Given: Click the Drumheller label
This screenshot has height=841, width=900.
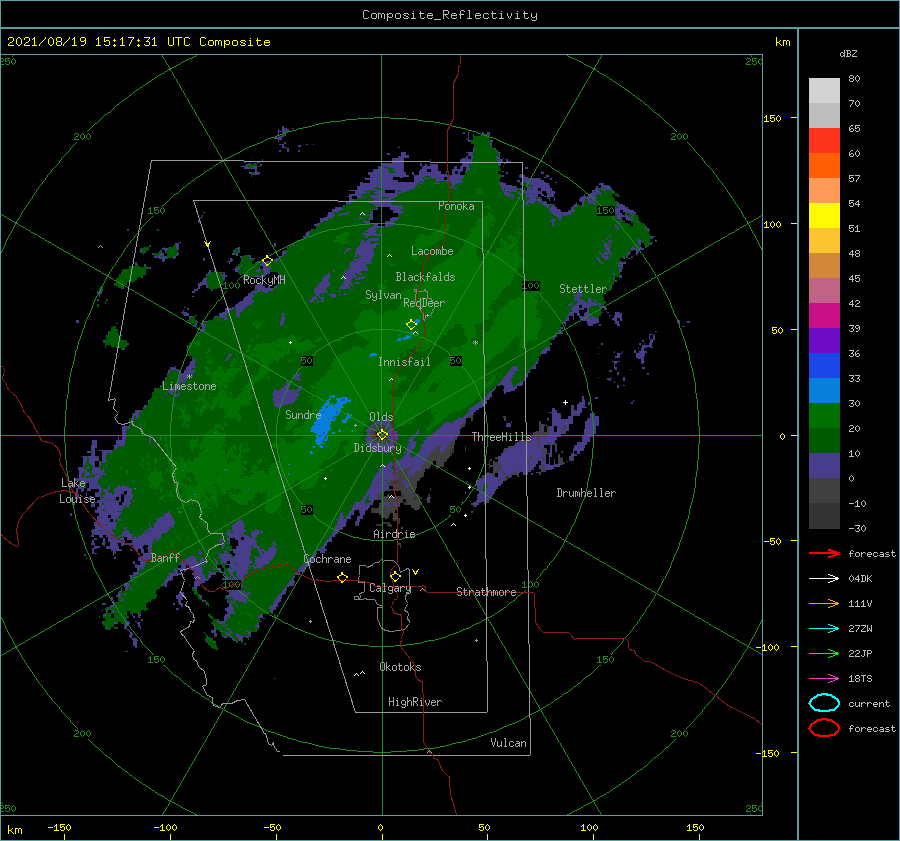Looking at the screenshot, I should point(586,493).
